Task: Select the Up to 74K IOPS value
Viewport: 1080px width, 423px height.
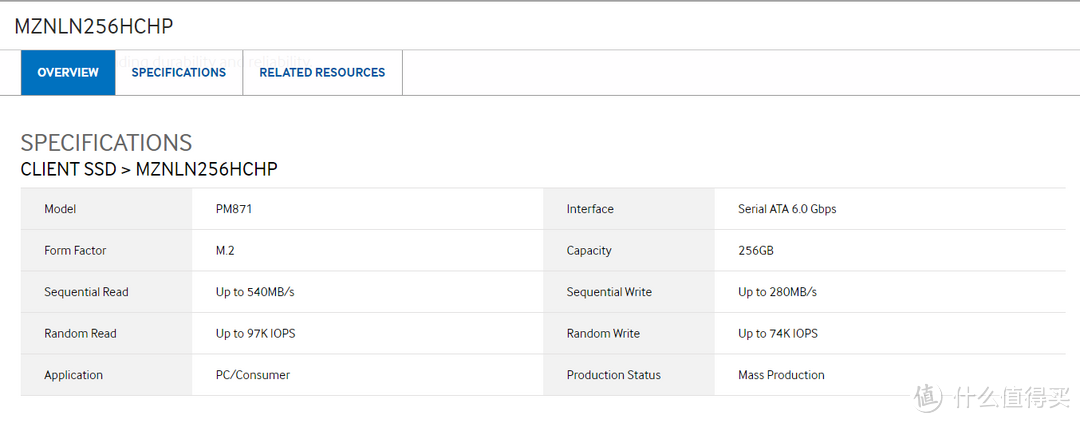Action: tap(778, 333)
